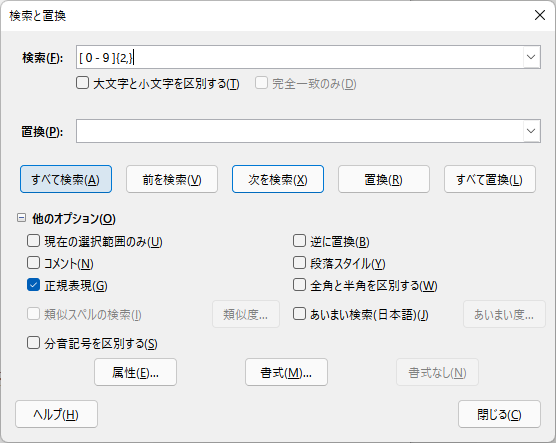Image resolution: width=556 pixels, height=443 pixels.
Task: Collapse the 他のオプション section
Action: click(21, 218)
